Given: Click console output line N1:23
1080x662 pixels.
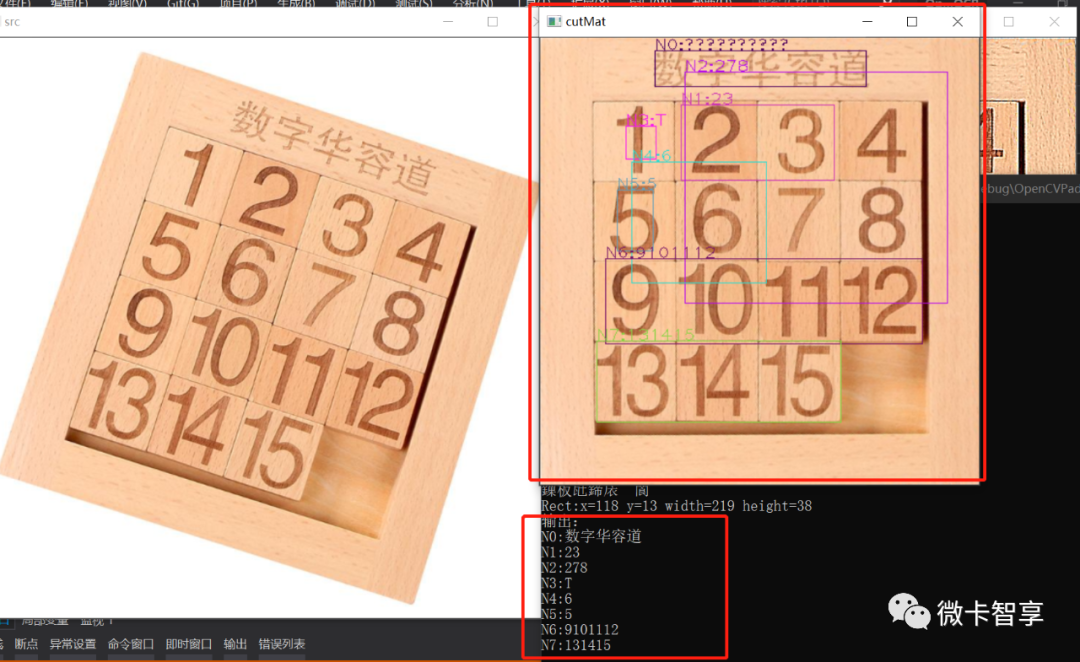Looking at the screenshot, I should (x=561, y=552).
